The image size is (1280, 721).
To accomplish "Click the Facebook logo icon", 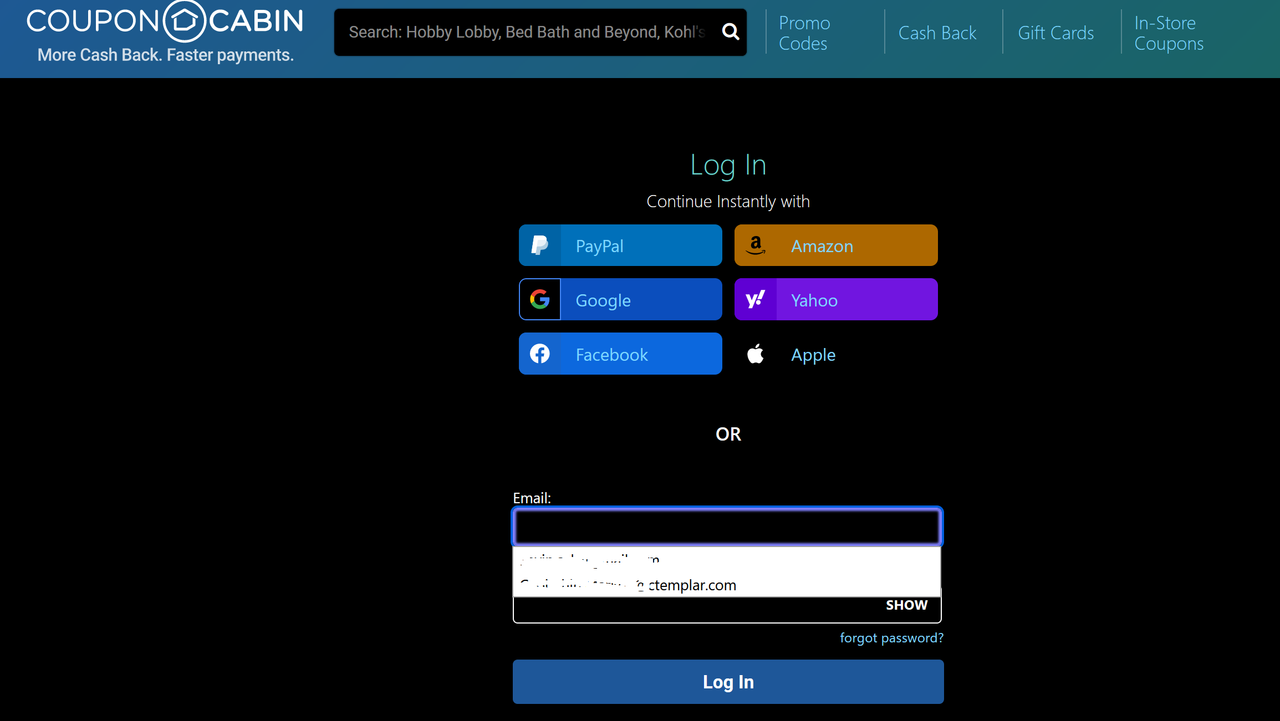I will tap(540, 354).
